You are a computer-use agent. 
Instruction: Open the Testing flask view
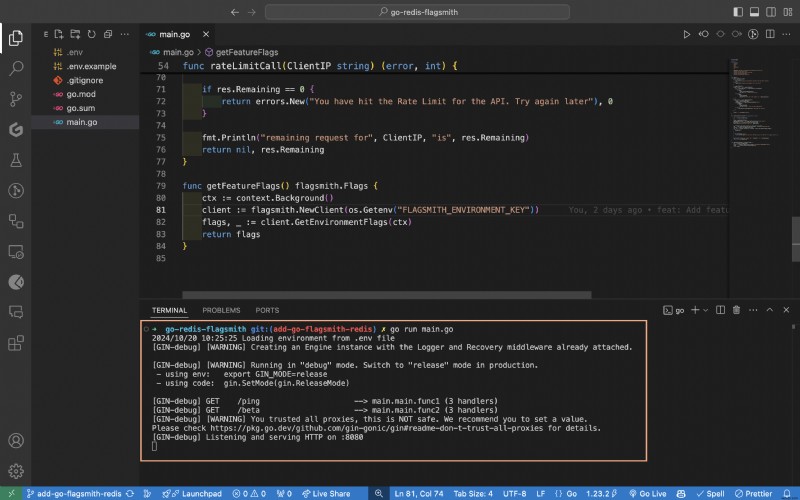16,160
